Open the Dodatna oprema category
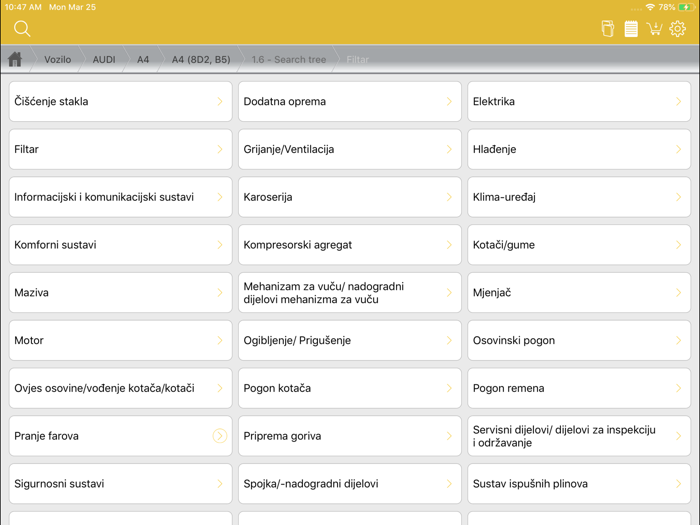This screenshot has height=525, width=700. click(x=350, y=101)
